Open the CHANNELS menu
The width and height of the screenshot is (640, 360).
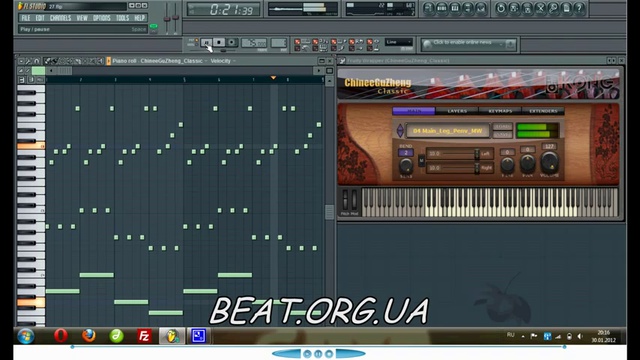tap(60, 18)
